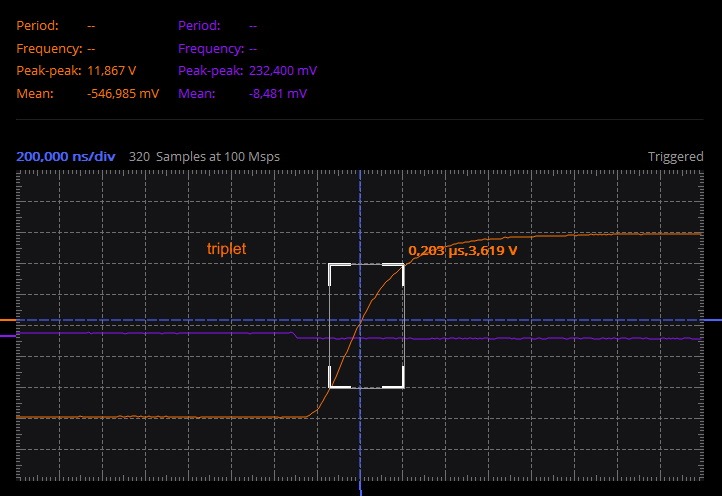
Task: Click the purple channel zero-level marker at left edge
Action: click(x=8, y=336)
